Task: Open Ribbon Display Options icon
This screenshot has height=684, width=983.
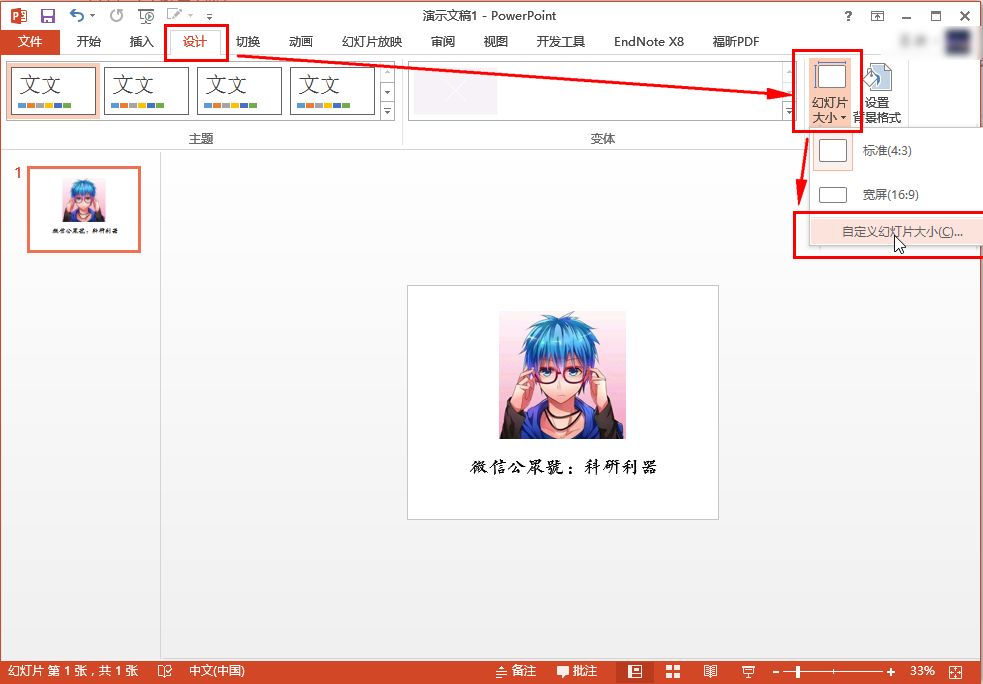Action: pyautogui.click(x=877, y=16)
